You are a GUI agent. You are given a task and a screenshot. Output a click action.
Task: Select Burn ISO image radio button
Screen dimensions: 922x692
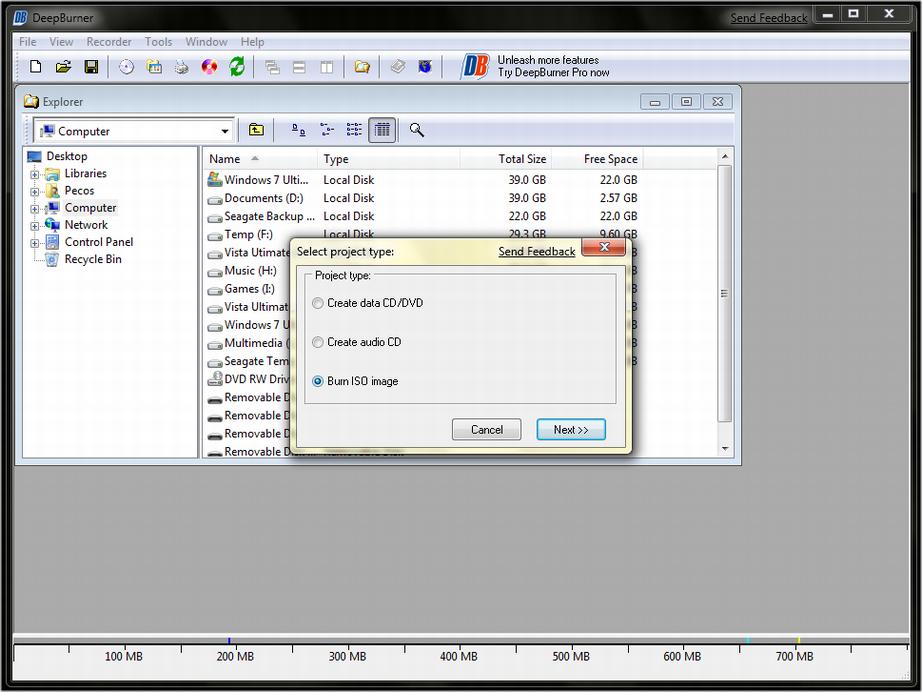click(x=318, y=382)
